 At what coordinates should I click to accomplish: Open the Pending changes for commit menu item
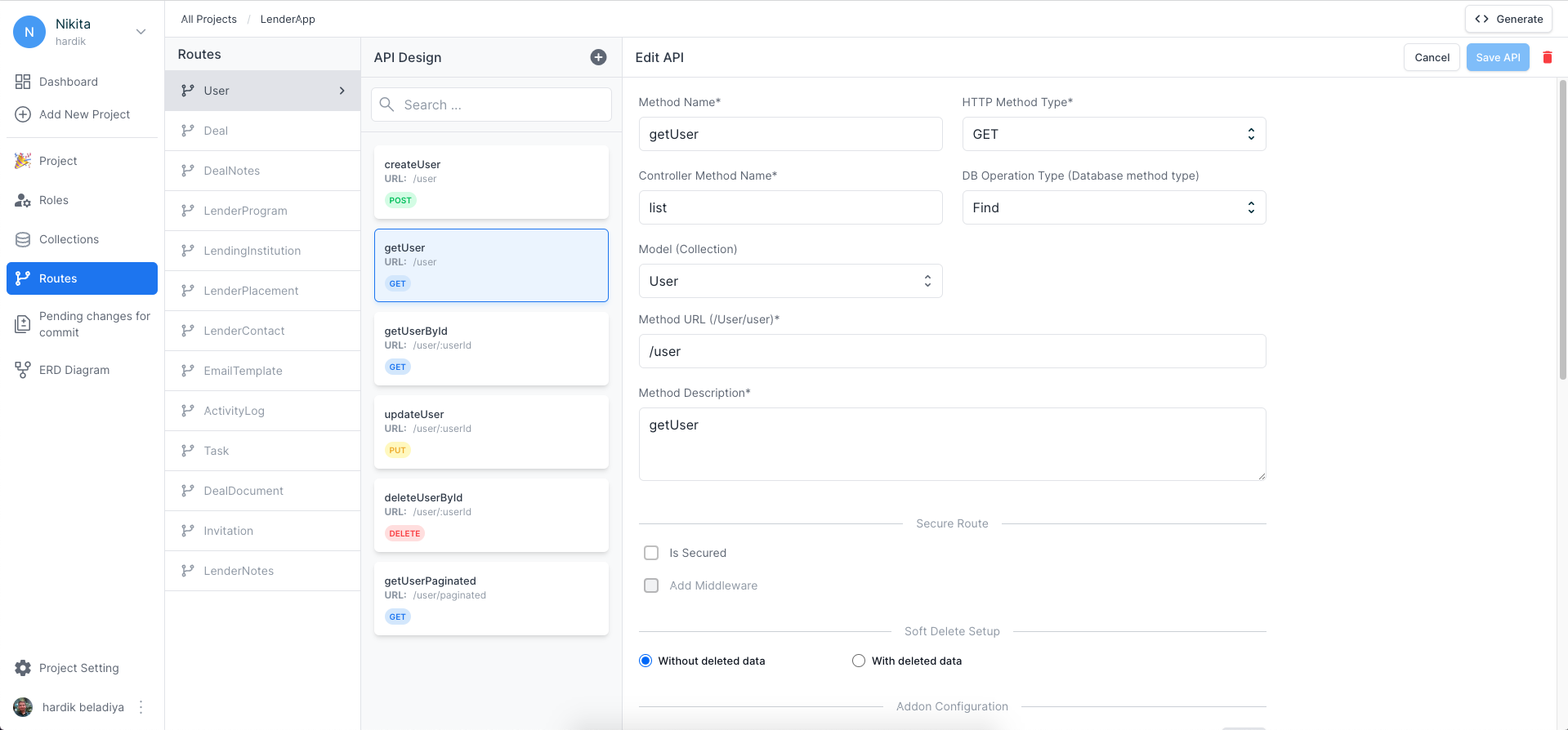pos(82,324)
